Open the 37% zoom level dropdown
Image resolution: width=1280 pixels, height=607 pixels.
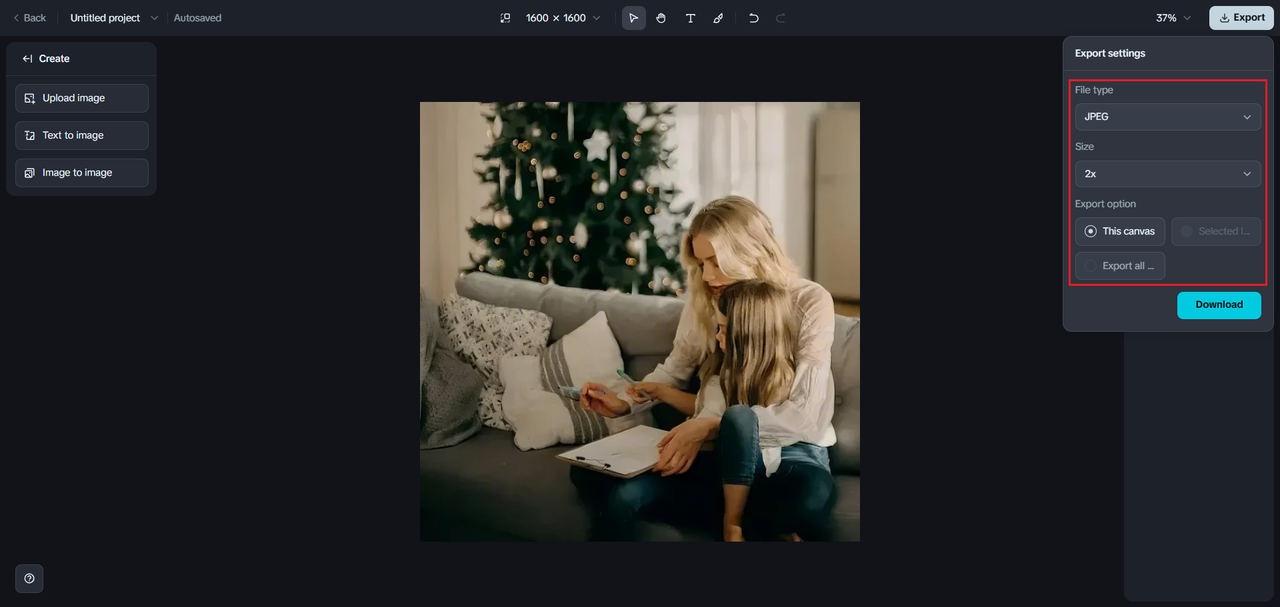(1173, 18)
